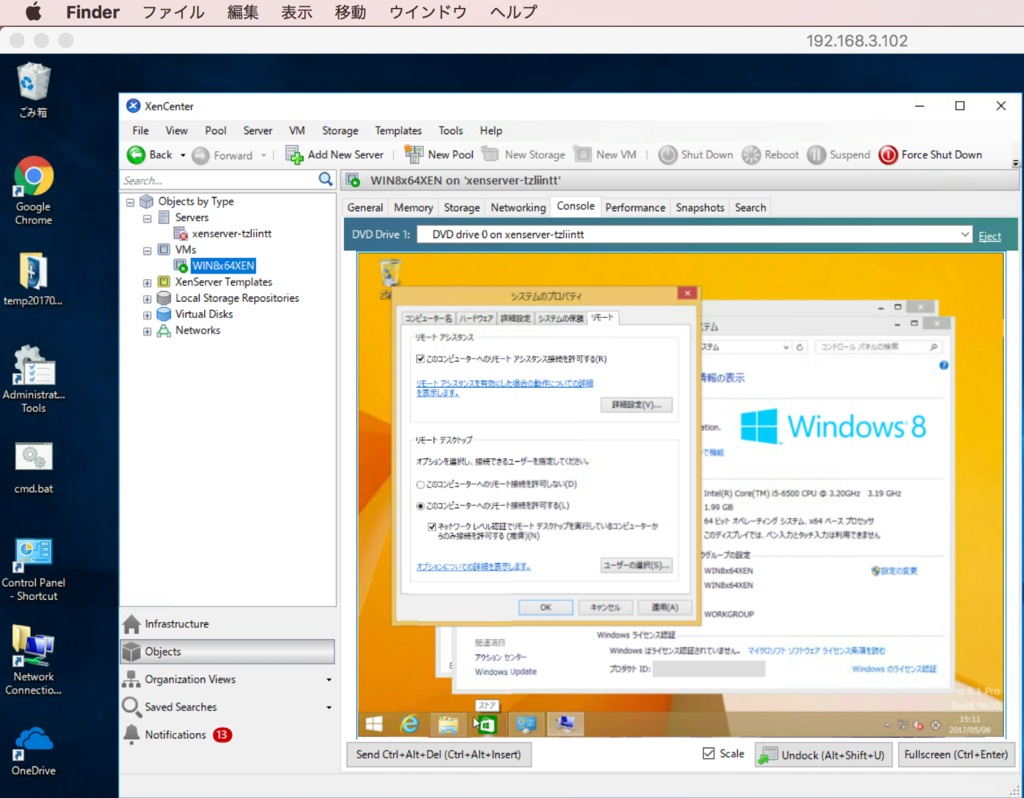The image size is (1024, 798).
Task: Select xenserver-tzliintt in the tree
Action: click(231, 234)
